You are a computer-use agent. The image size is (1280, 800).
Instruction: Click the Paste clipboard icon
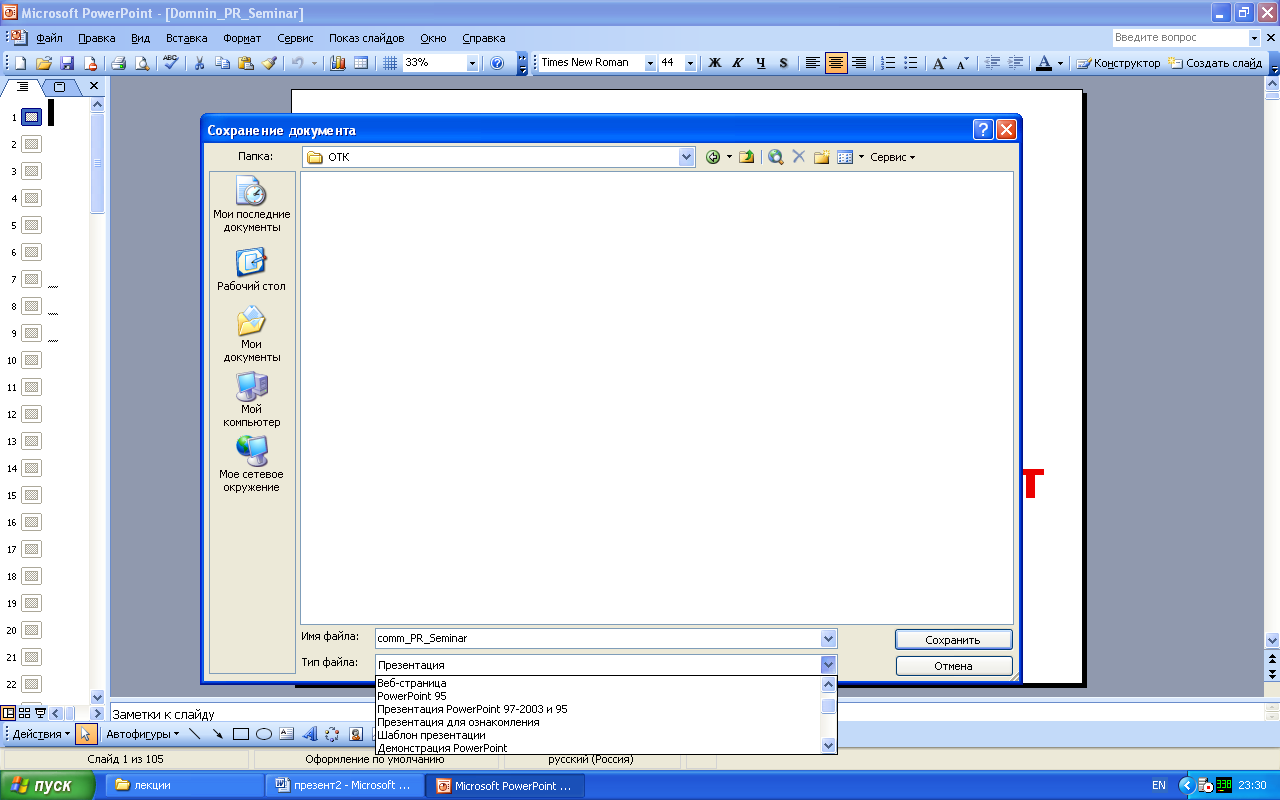(246, 63)
